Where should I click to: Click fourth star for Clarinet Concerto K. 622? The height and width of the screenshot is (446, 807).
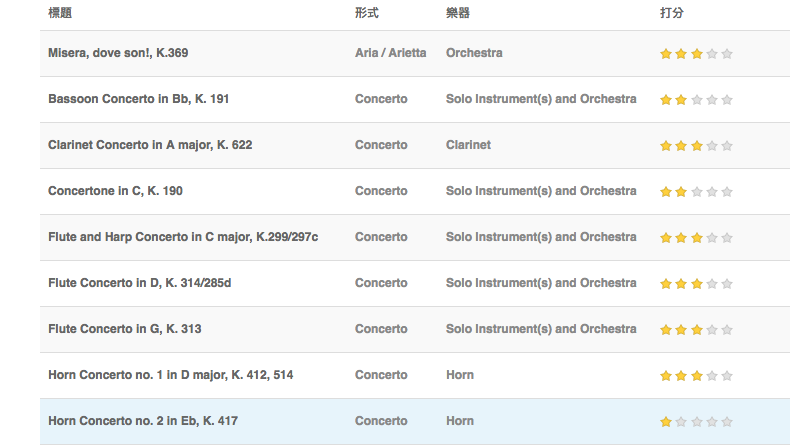pos(712,146)
